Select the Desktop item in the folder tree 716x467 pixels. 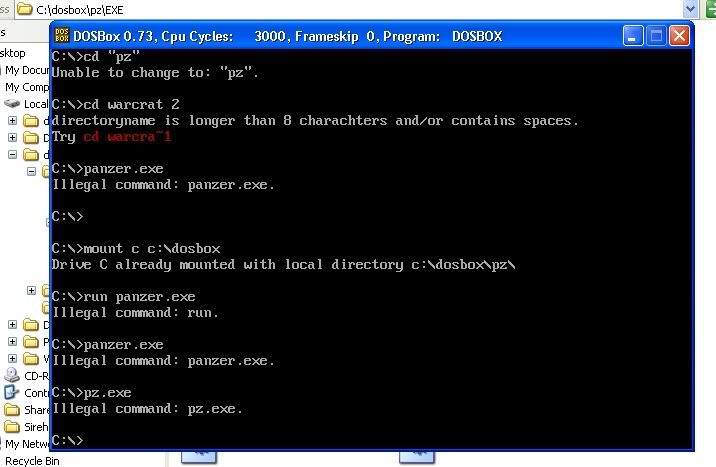coord(13,53)
